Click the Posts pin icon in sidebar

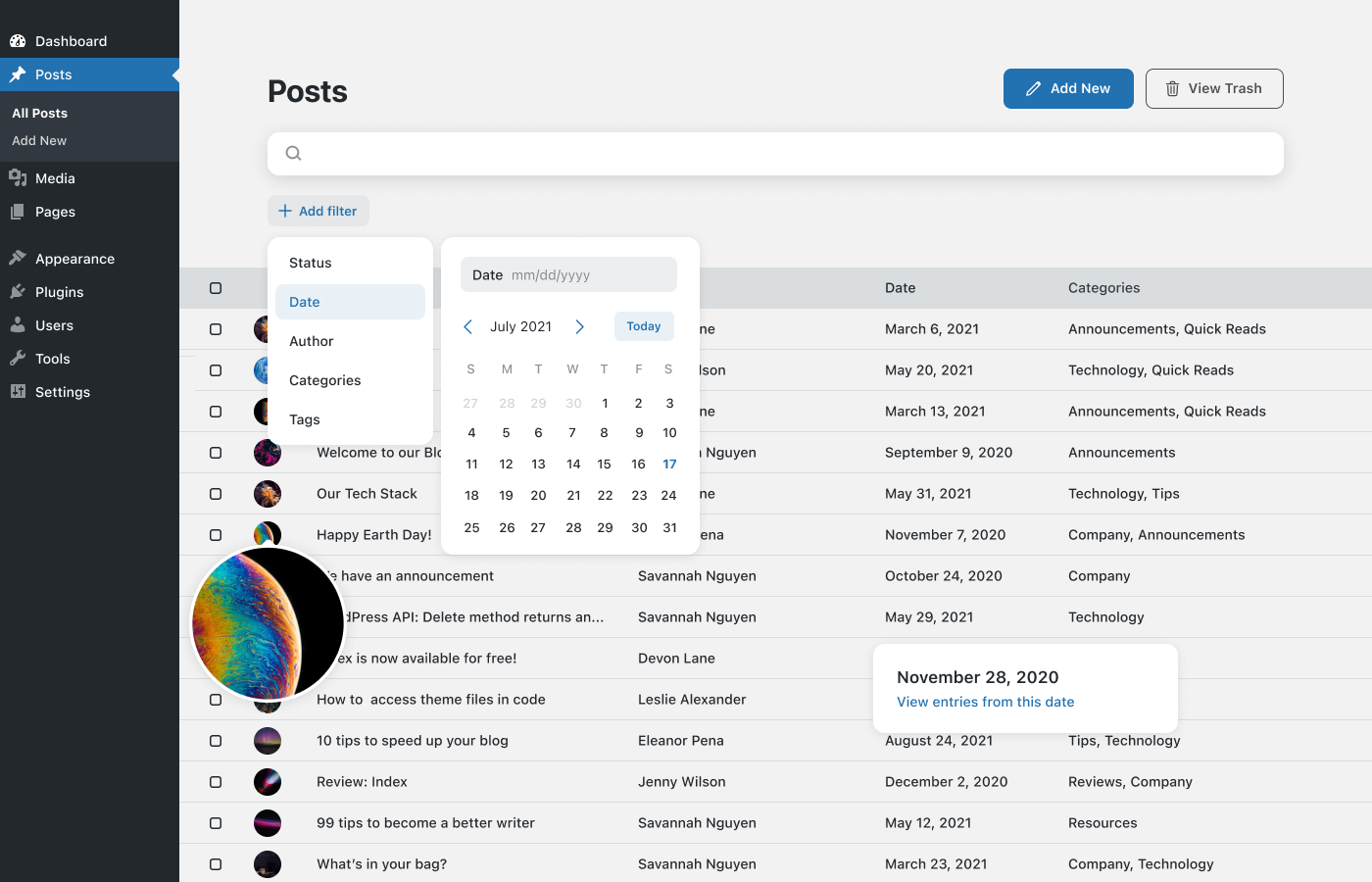click(x=18, y=74)
